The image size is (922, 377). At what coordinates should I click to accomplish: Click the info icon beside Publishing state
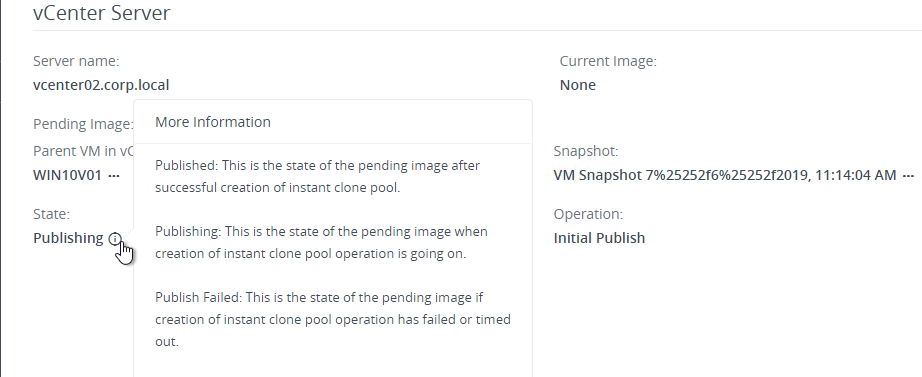(115, 238)
